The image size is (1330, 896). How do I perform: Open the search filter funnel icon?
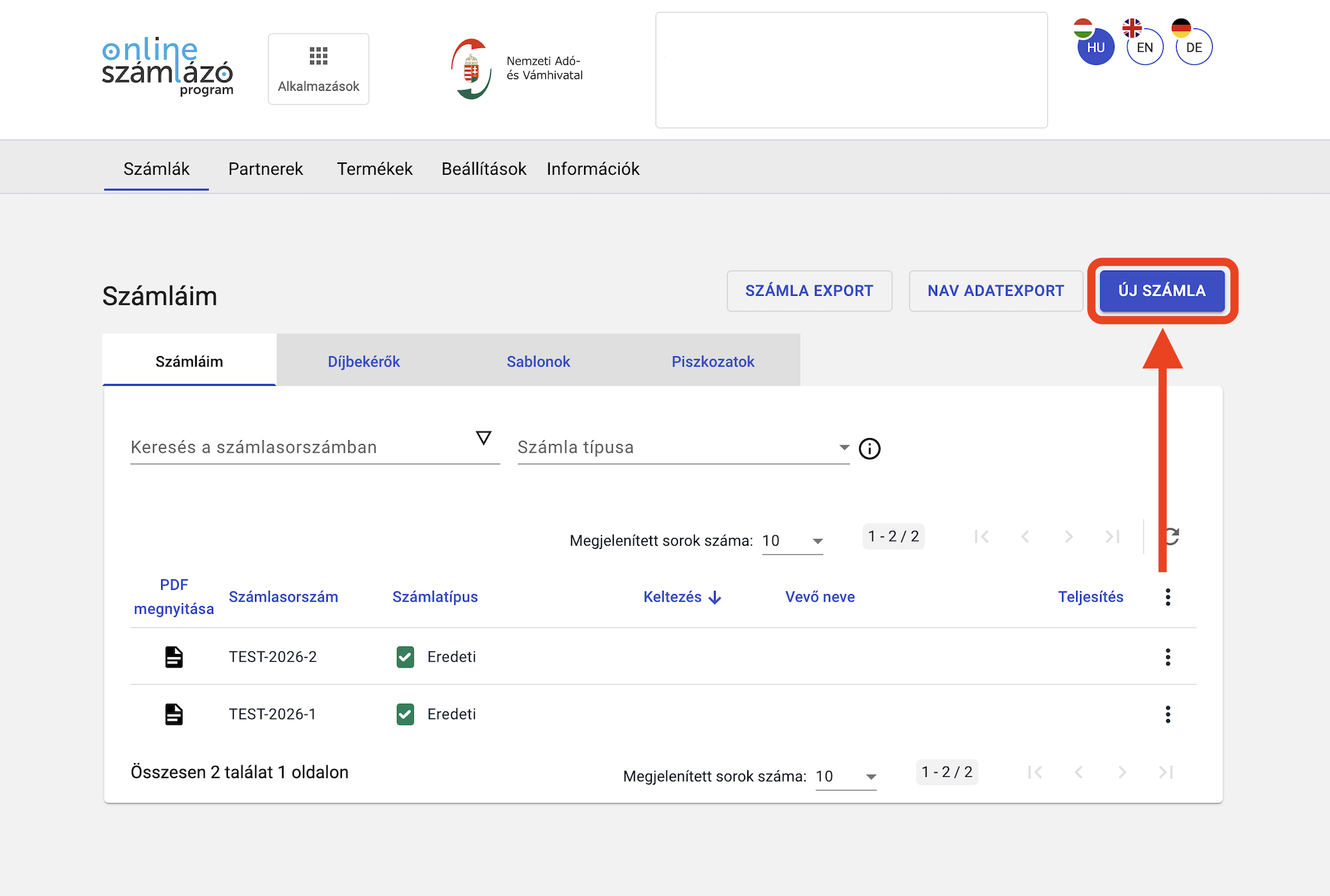coord(483,438)
